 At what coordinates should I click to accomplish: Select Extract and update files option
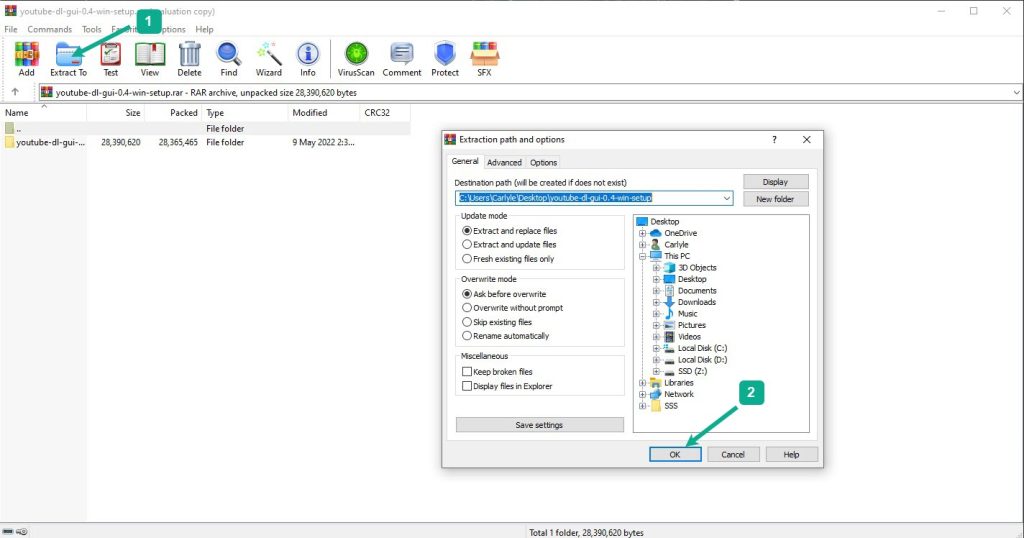[x=509, y=244]
